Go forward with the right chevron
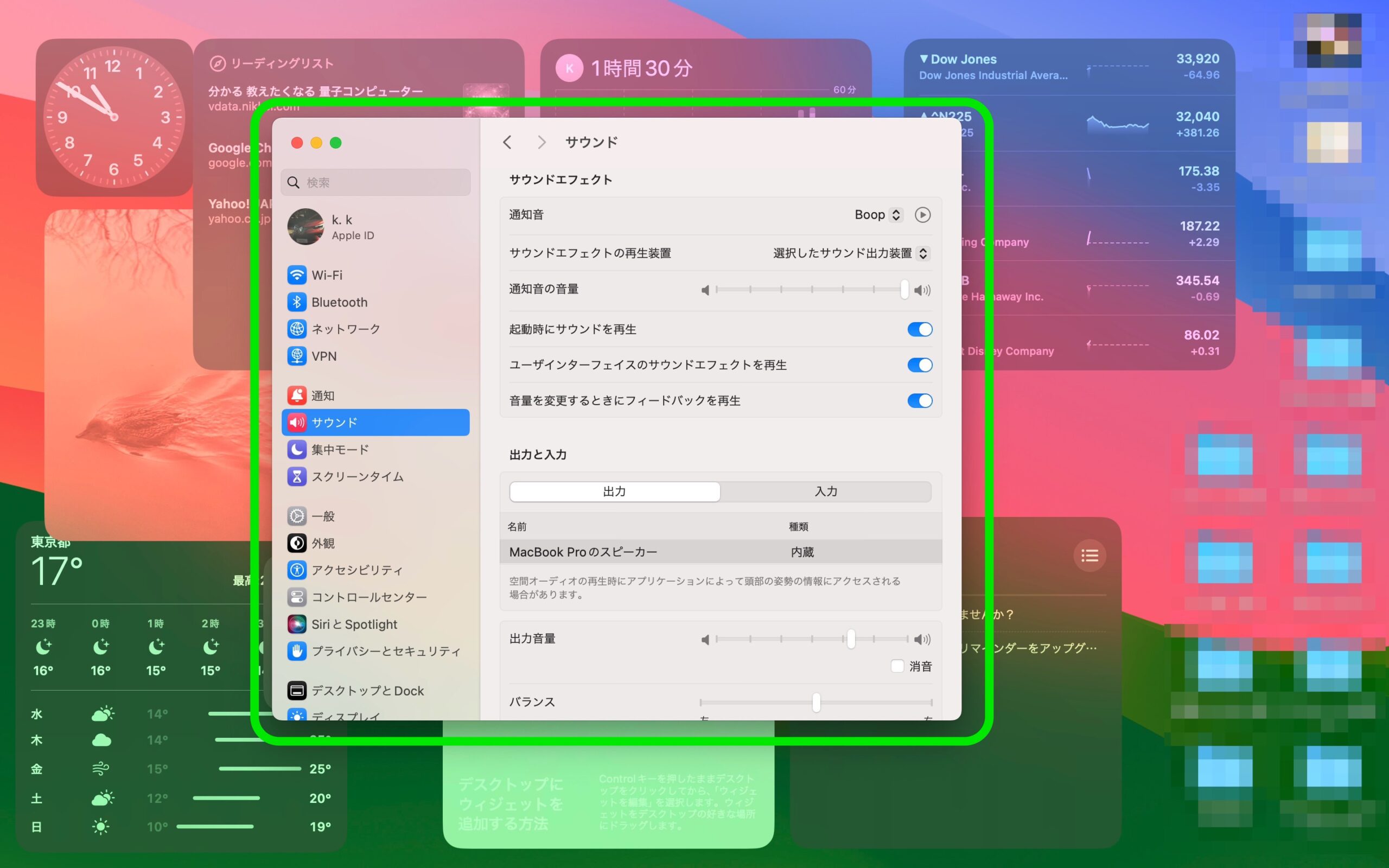 click(x=541, y=142)
